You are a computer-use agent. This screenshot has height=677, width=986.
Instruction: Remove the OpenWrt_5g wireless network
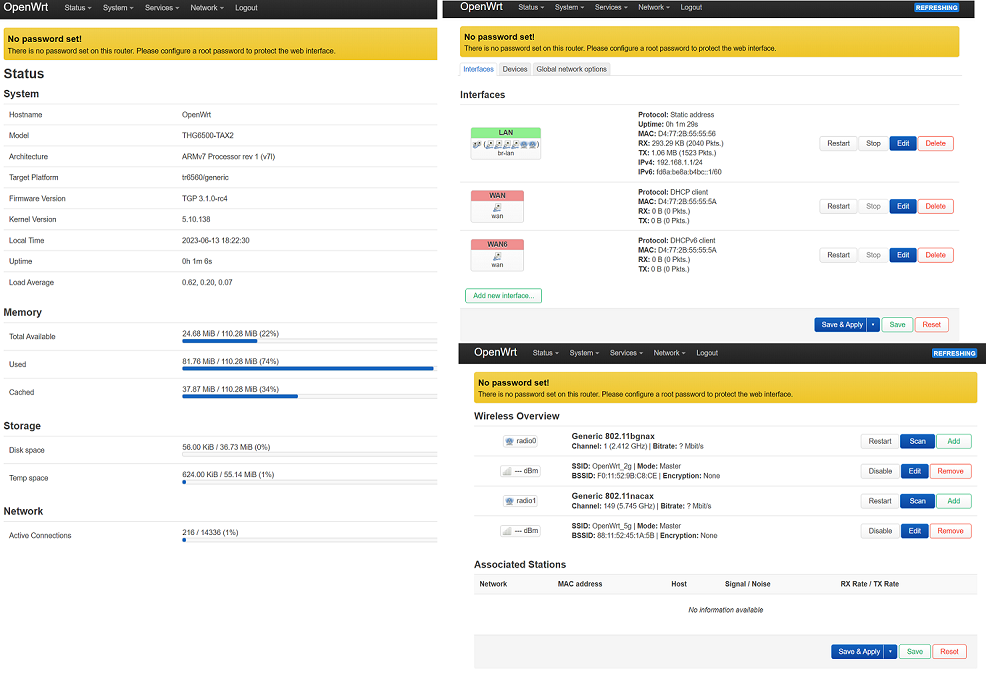(x=950, y=531)
